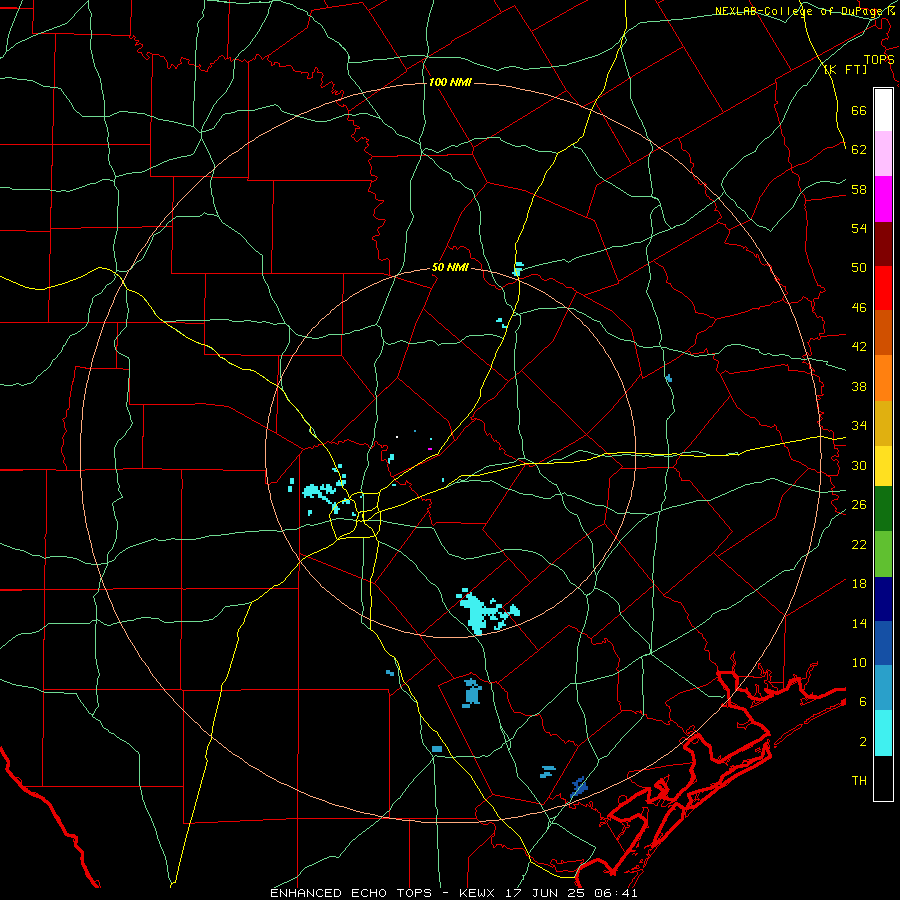Click the cyan echo cluster west of the radar
Viewport: 900px width, 900px height.
click(x=320, y=491)
